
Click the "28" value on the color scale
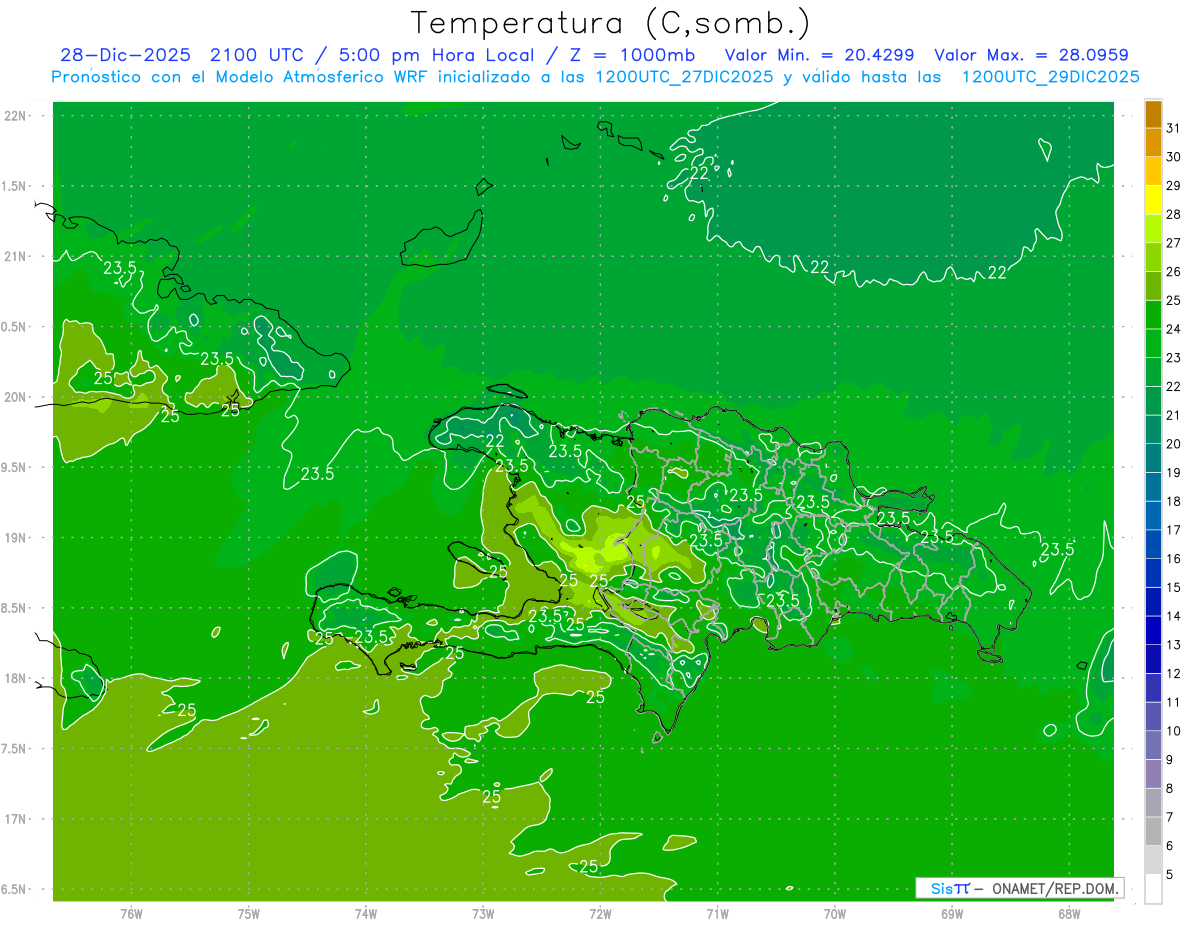tap(1174, 214)
